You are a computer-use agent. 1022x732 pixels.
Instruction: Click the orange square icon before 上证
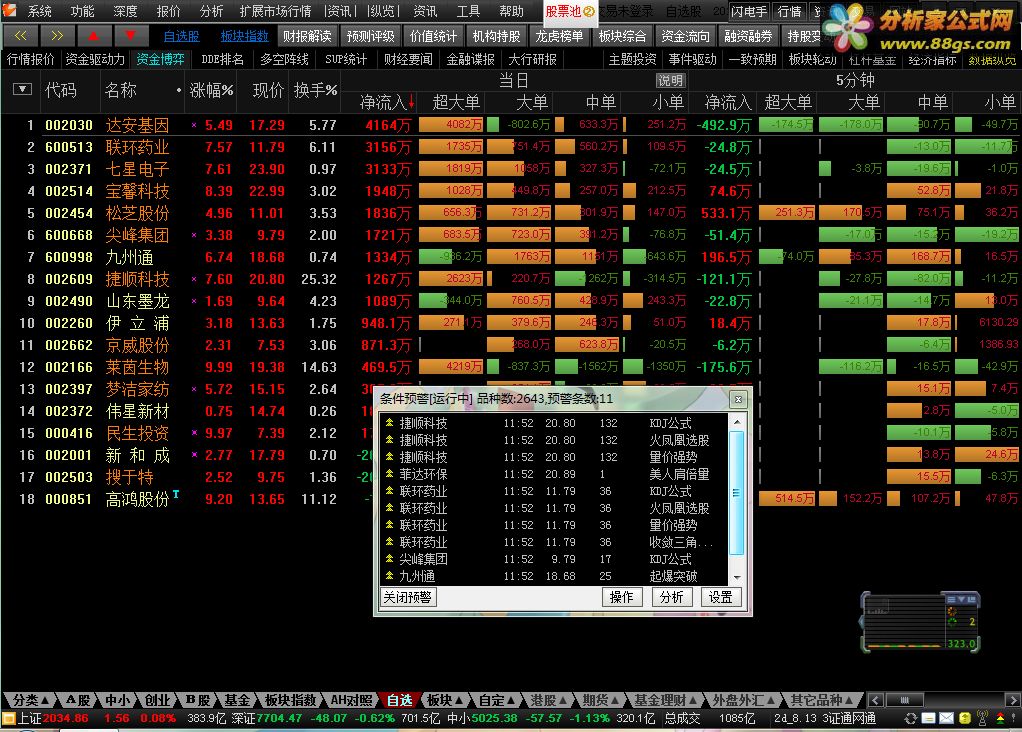pyautogui.click(x=8, y=718)
